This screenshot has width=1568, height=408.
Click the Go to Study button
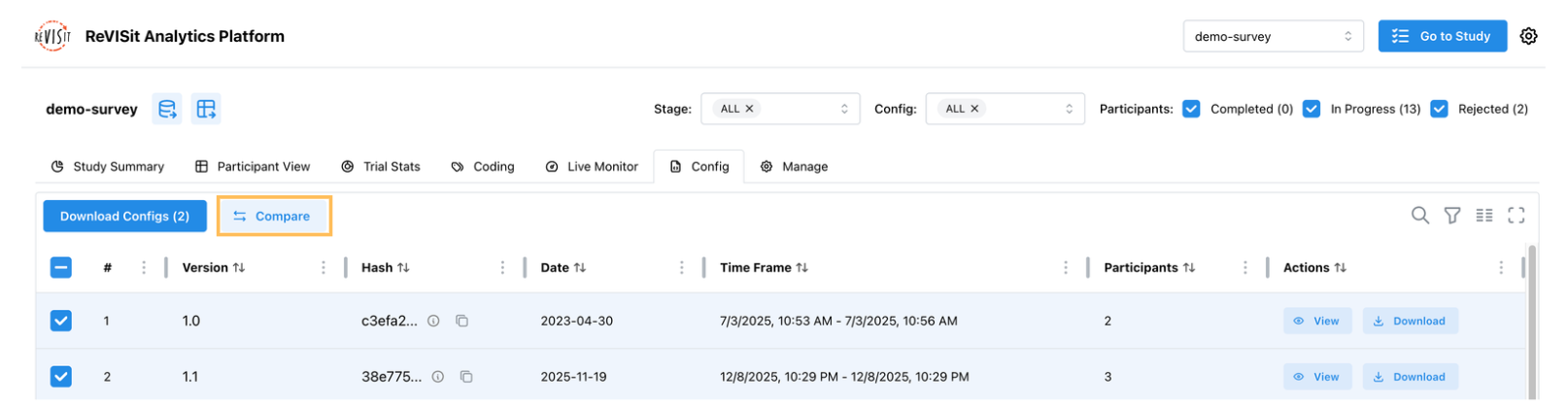(1443, 36)
